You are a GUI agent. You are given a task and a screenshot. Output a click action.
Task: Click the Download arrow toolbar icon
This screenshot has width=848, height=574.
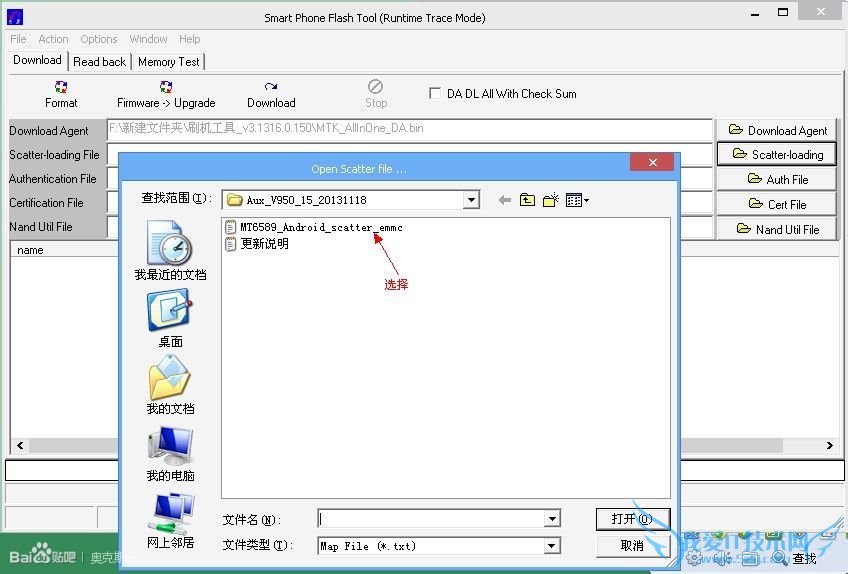coord(271,87)
